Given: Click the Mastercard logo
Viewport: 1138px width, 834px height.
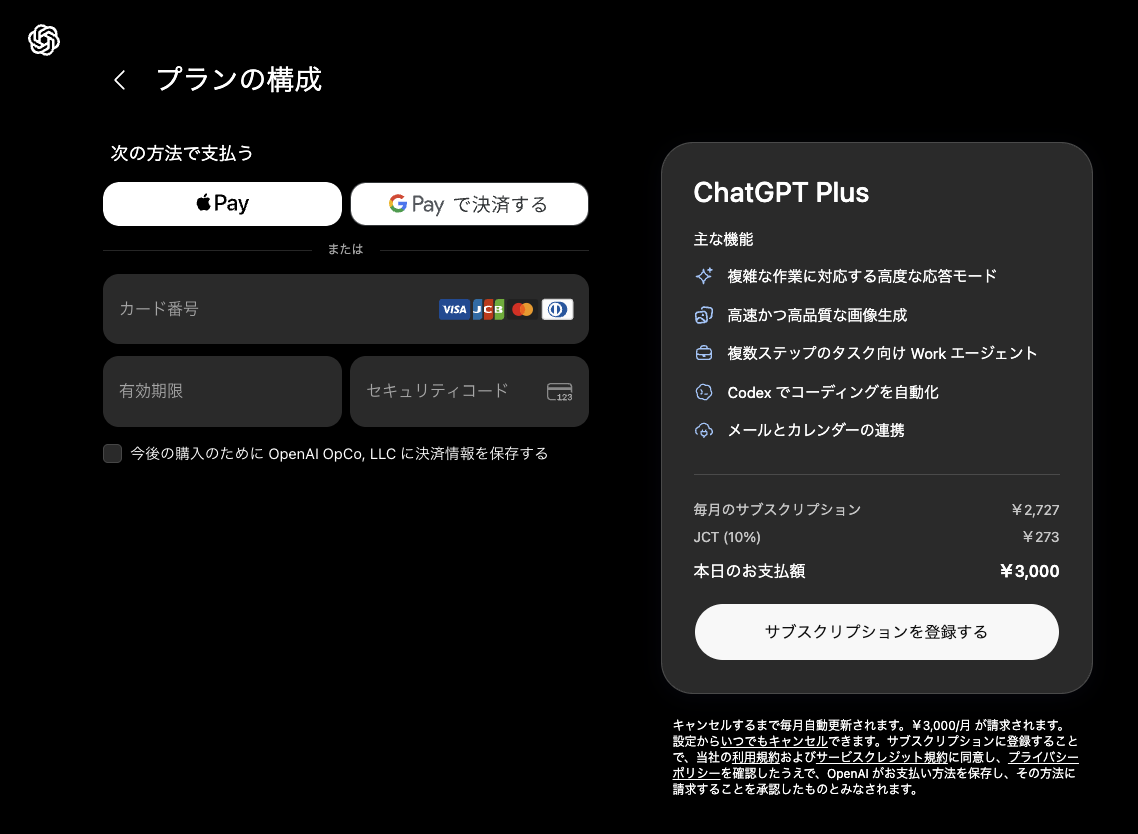Looking at the screenshot, I should coord(523,310).
